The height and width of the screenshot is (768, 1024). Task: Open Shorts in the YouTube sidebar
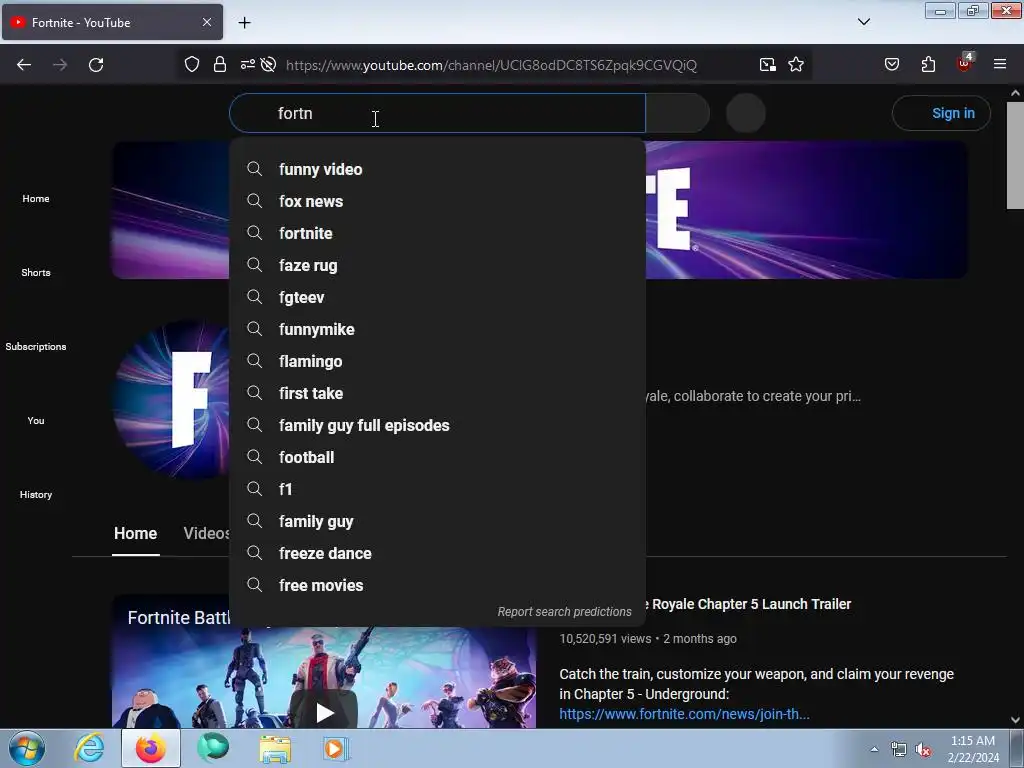point(36,272)
